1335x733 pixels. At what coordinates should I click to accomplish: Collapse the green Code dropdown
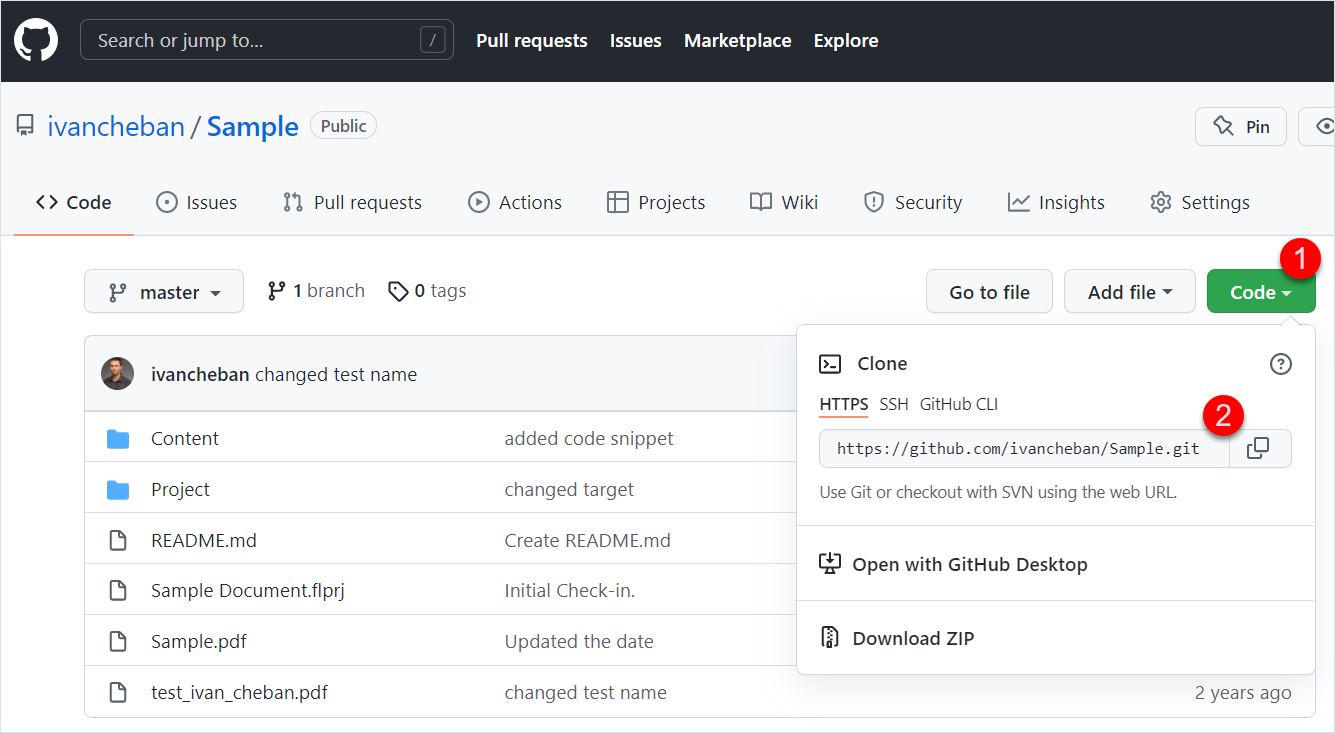point(1260,292)
